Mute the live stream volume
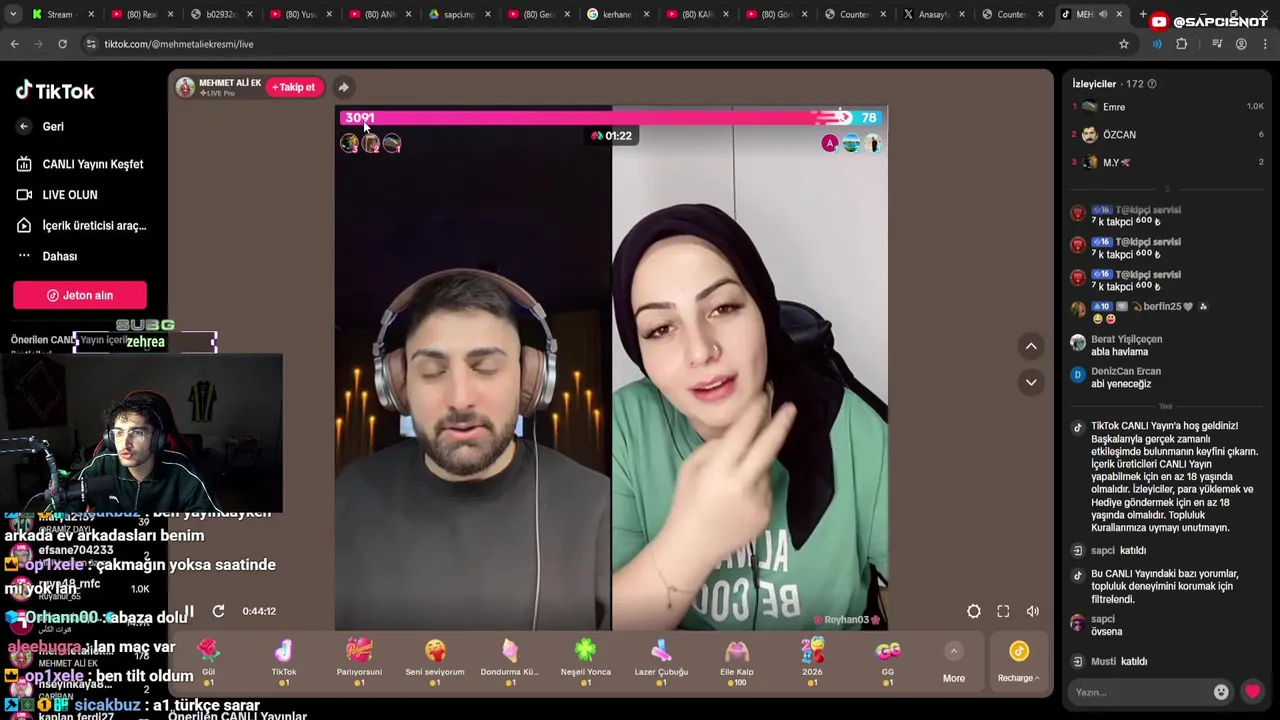 coord(1033,611)
